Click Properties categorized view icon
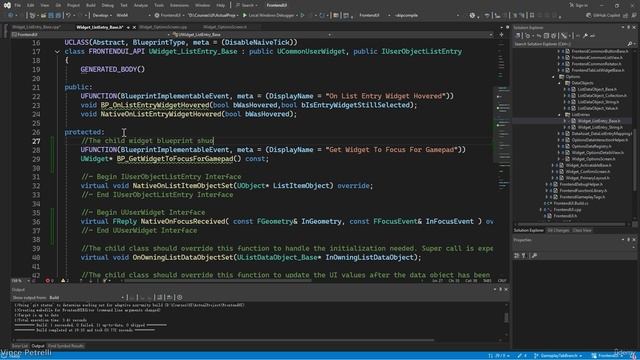 [517, 256]
